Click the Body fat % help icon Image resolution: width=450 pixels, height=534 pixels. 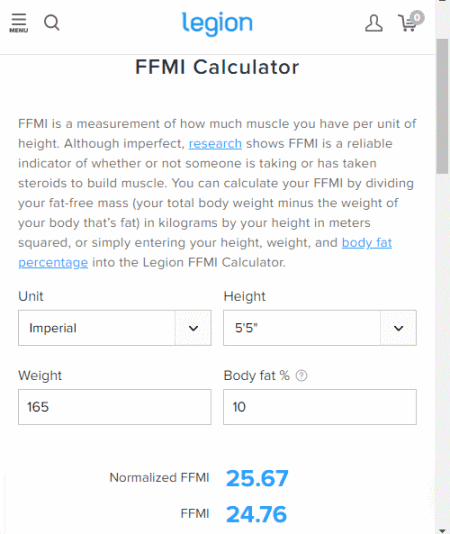click(301, 376)
